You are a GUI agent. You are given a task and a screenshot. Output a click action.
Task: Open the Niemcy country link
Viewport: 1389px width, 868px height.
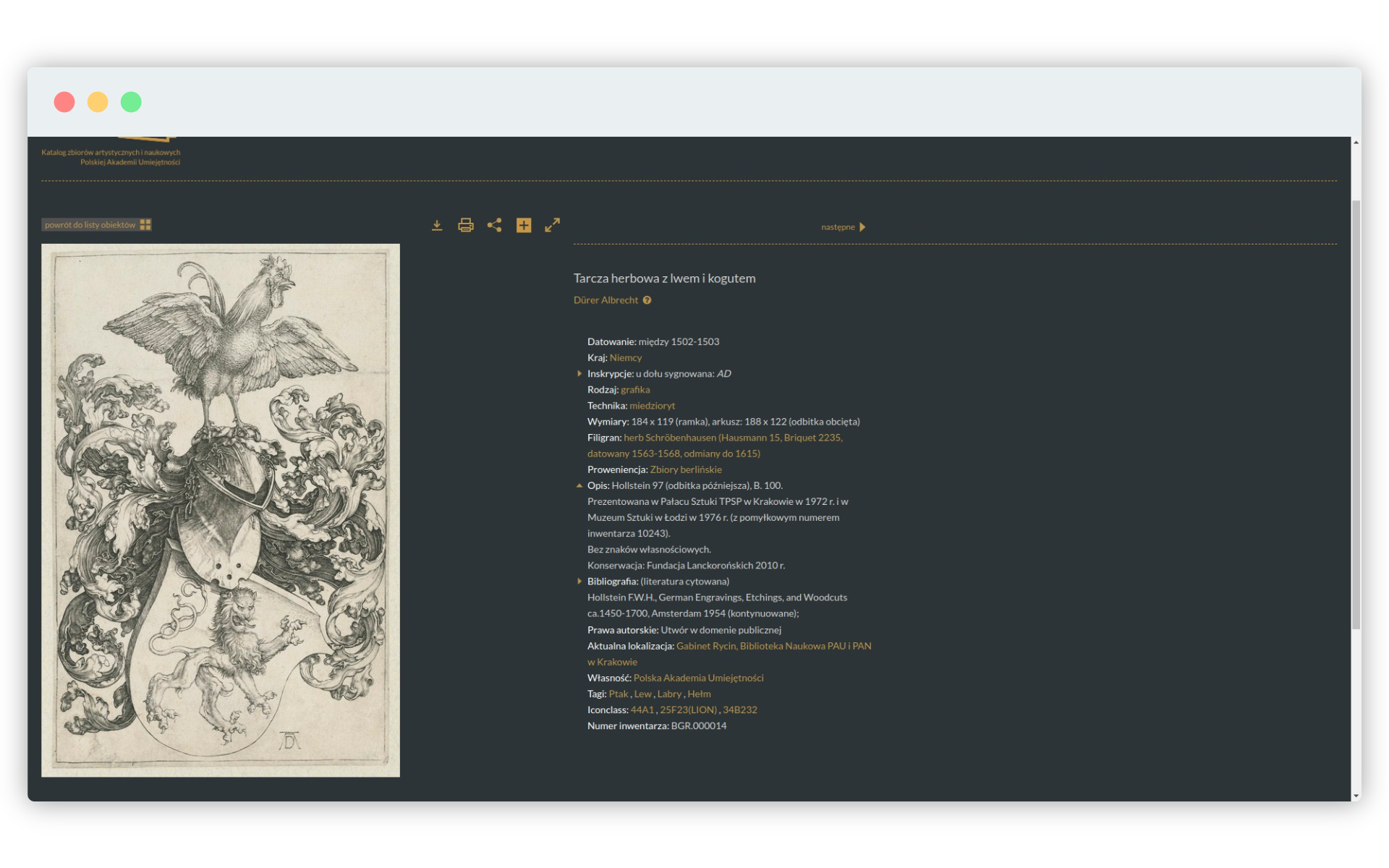(626, 358)
